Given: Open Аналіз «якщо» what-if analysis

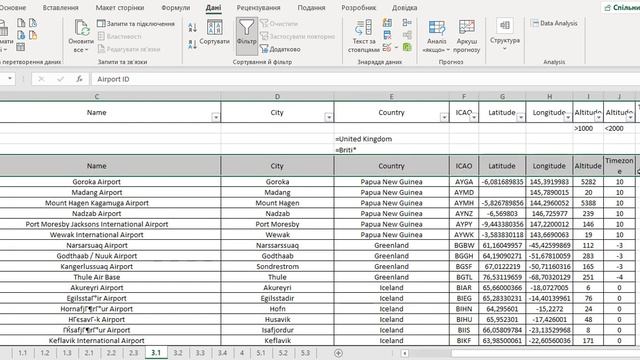Looking at the screenshot, I should point(436,36).
